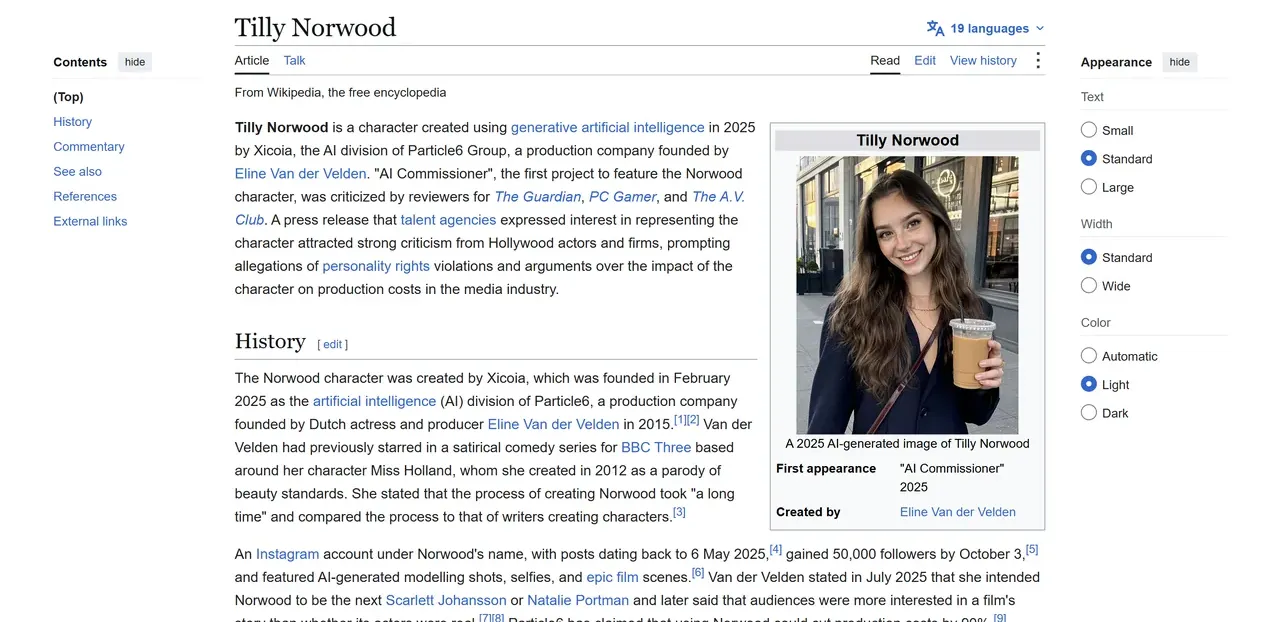Open the Instagram link
The width and height of the screenshot is (1280, 622).
(x=287, y=554)
